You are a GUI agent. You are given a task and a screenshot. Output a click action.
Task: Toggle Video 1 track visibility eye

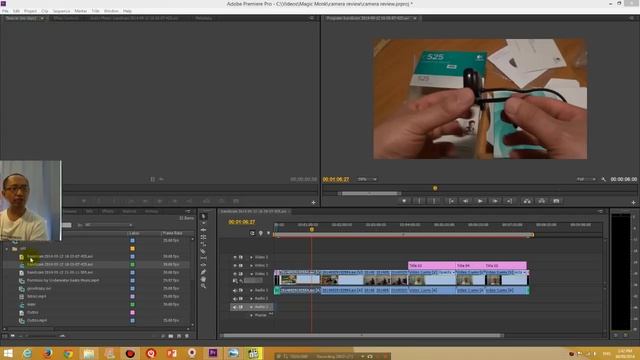click(x=235, y=273)
